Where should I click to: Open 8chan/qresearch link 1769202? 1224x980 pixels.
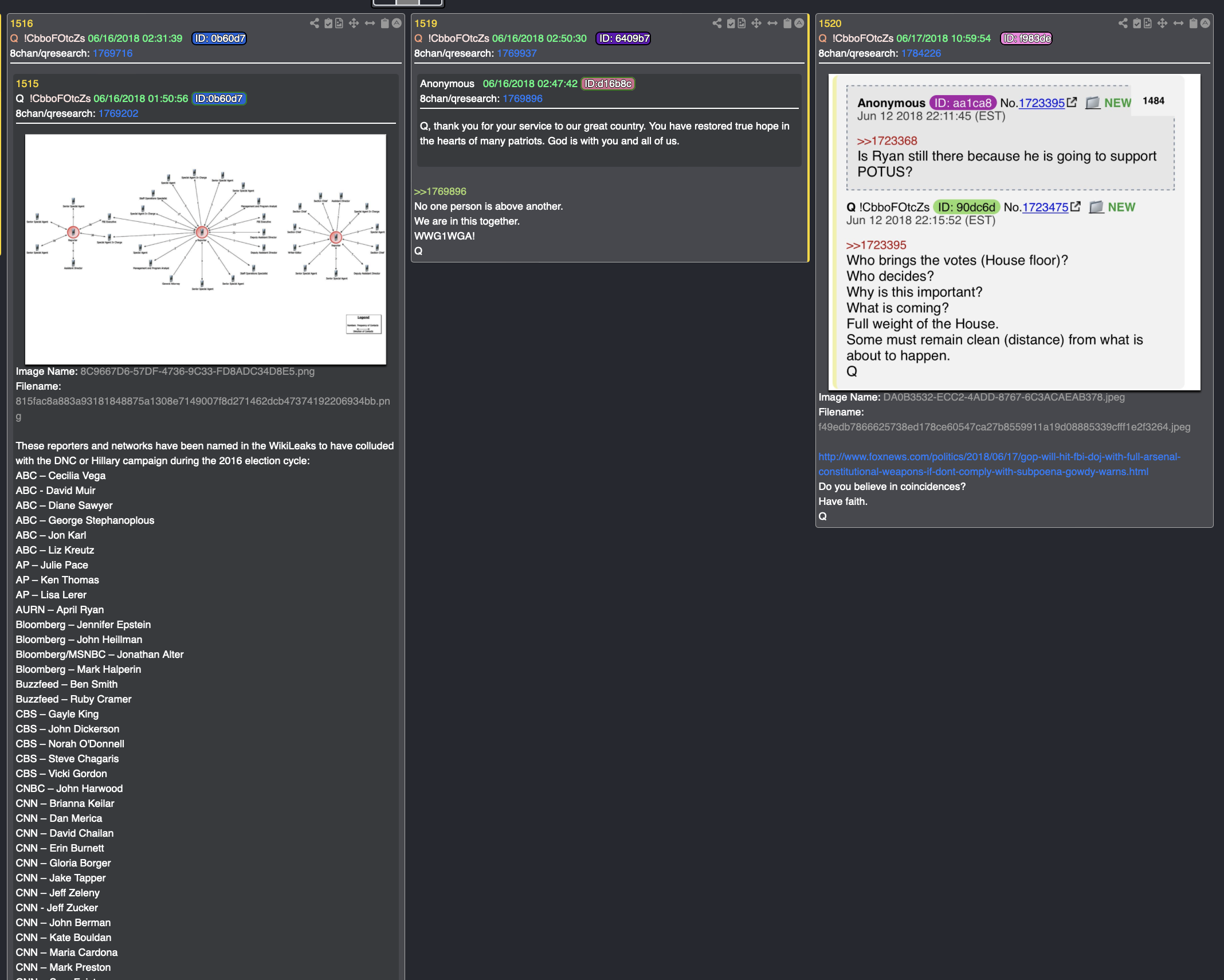point(118,113)
